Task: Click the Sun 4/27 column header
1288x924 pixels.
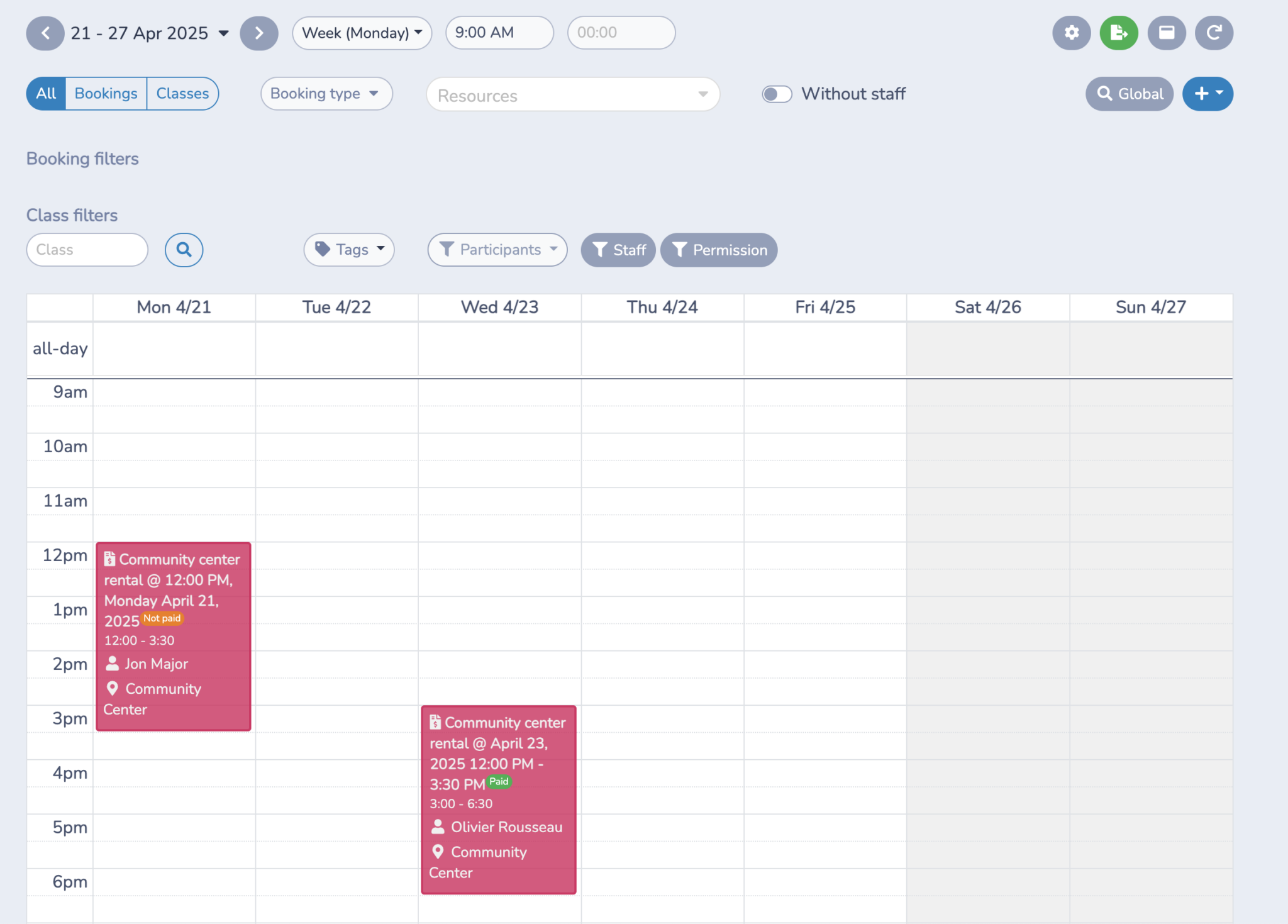Action: click(x=1151, y=307)
